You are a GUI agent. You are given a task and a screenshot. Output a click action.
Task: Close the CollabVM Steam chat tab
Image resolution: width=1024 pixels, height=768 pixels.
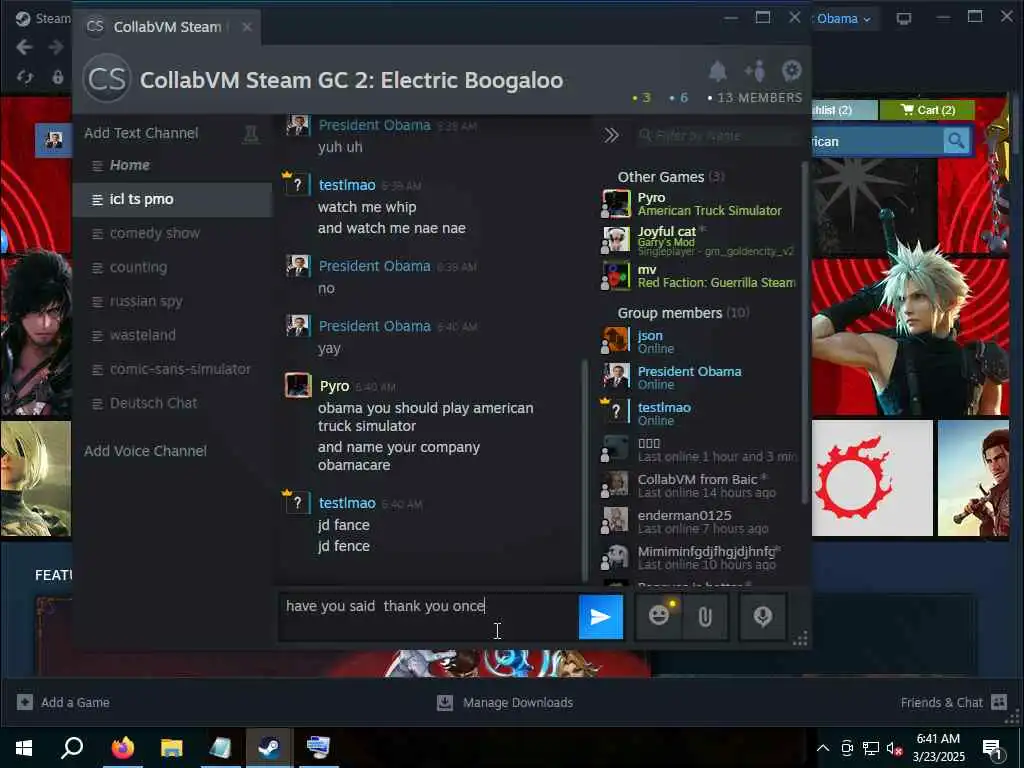246,27
